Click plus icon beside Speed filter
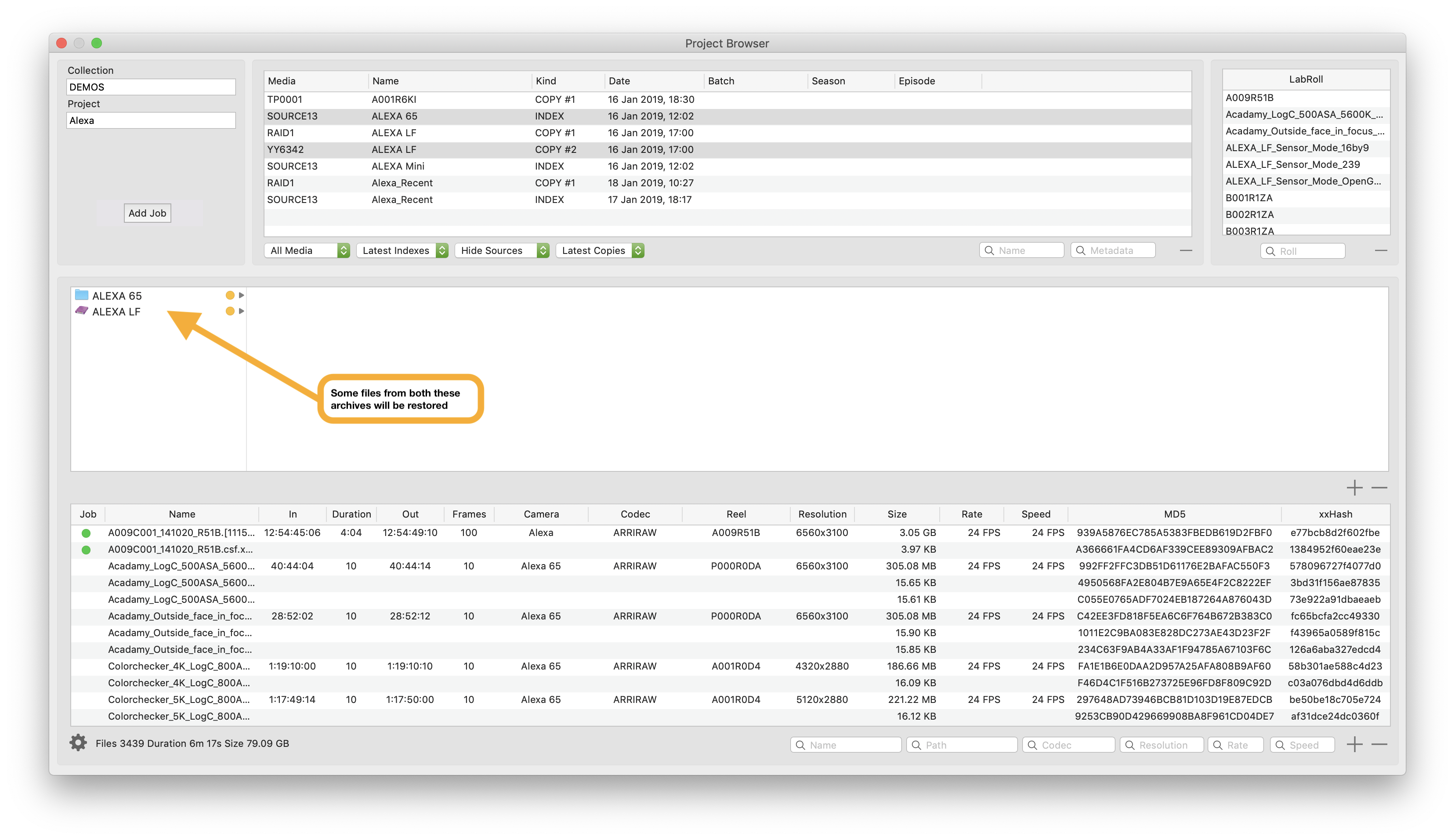 (x=1354, y=745)
